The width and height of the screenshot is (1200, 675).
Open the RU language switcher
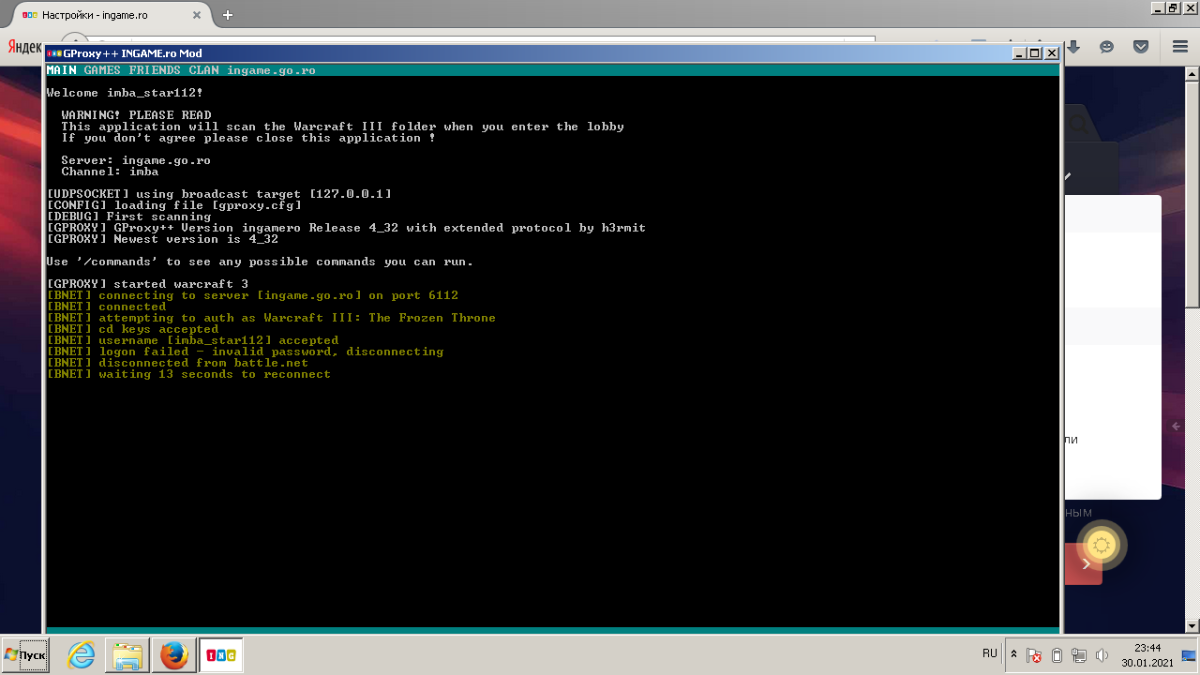coord(989,653)
